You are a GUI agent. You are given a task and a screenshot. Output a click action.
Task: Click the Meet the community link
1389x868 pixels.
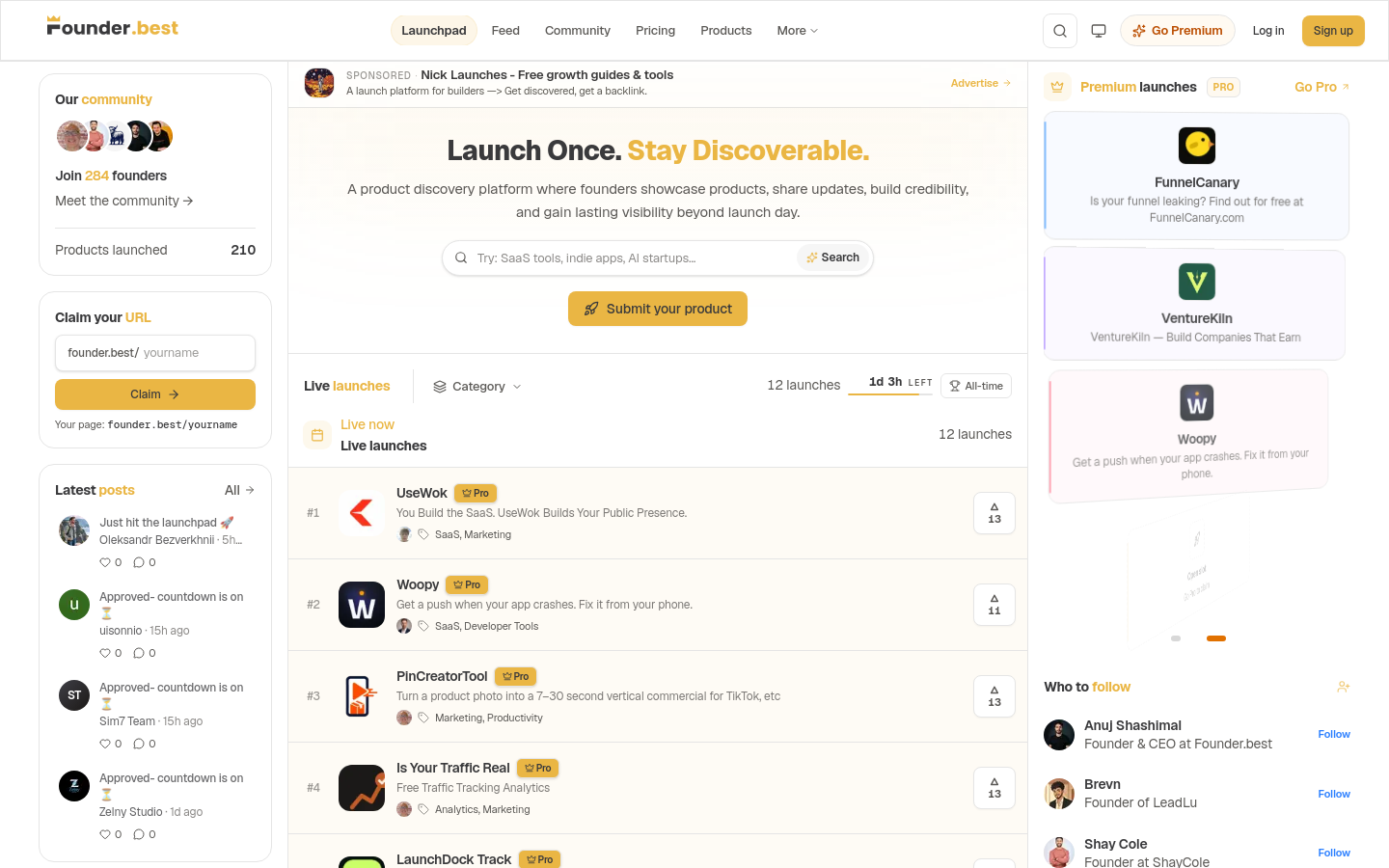coord(124,201)
